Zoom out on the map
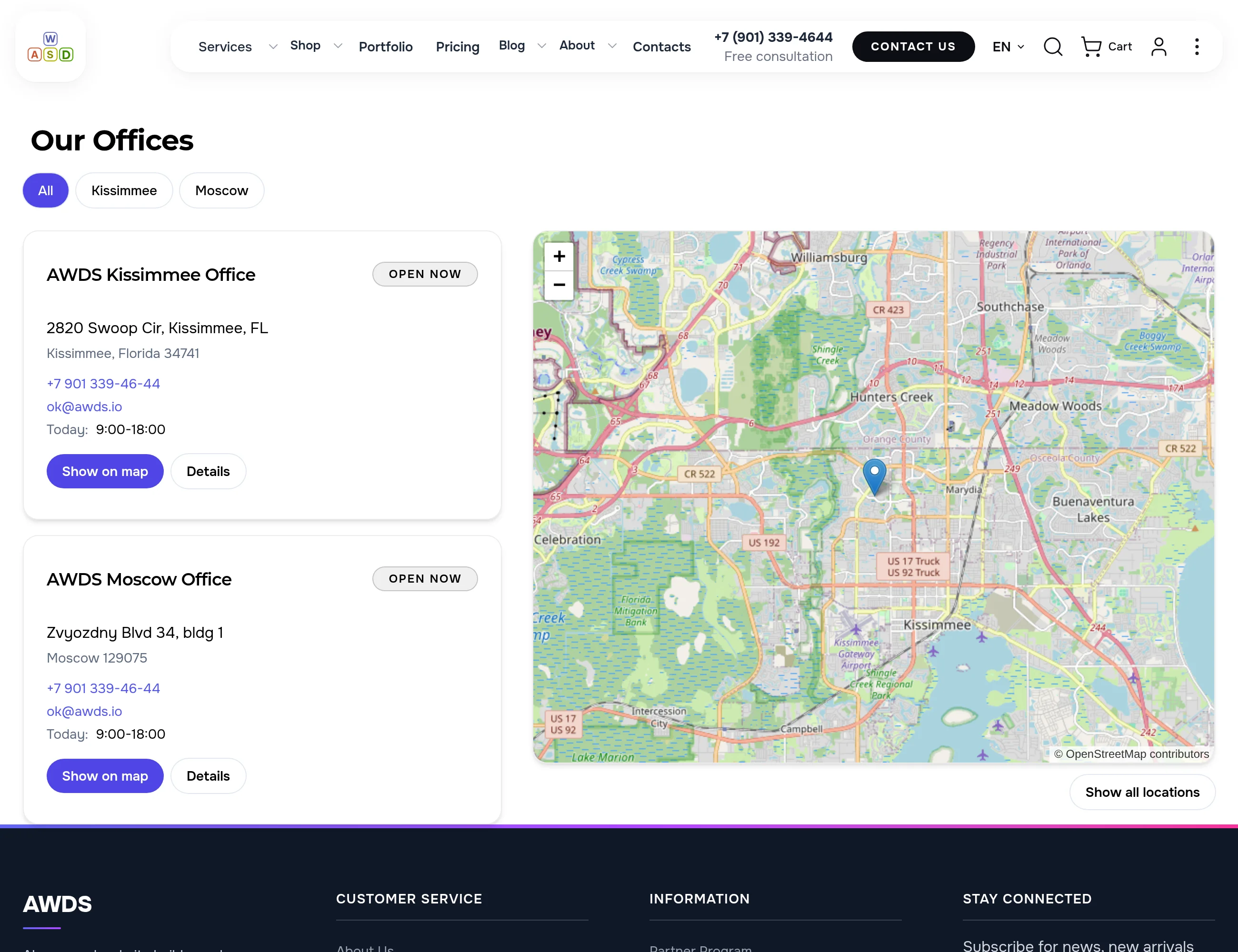This screenshot has width=1238, height=952. [559, 285]
